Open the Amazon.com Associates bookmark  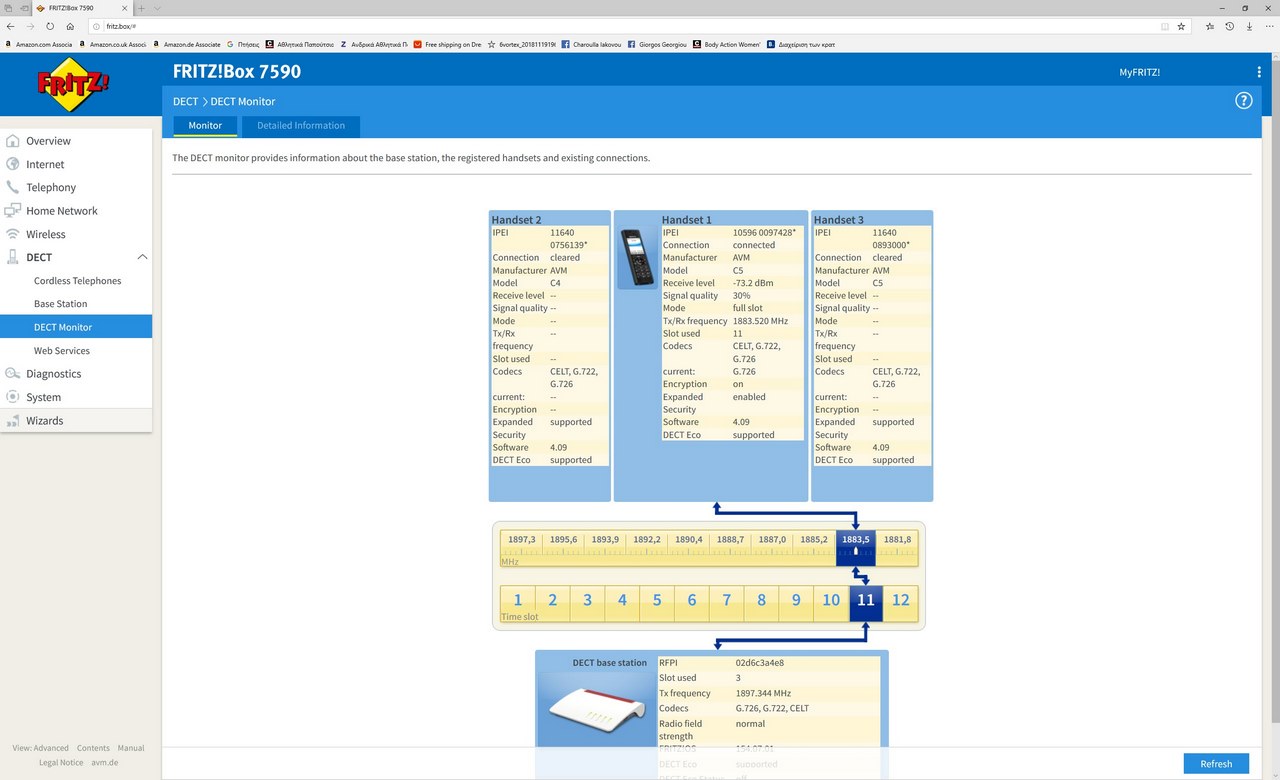40,45
